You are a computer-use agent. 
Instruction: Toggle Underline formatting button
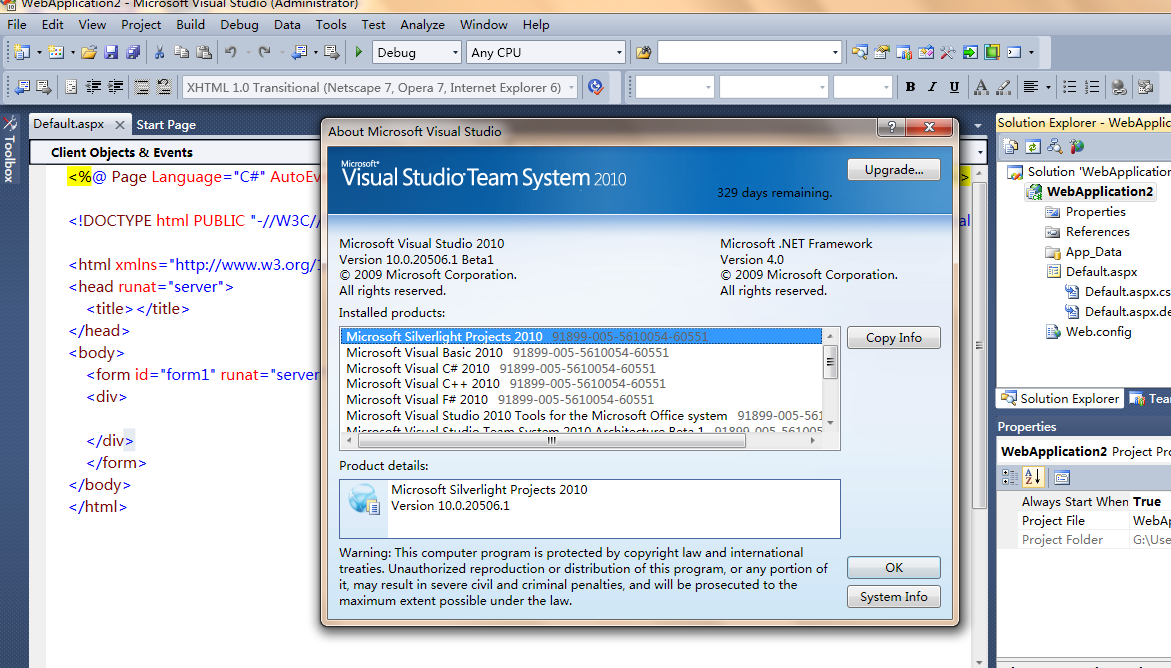pyautogui.click(x=954, y=87)
